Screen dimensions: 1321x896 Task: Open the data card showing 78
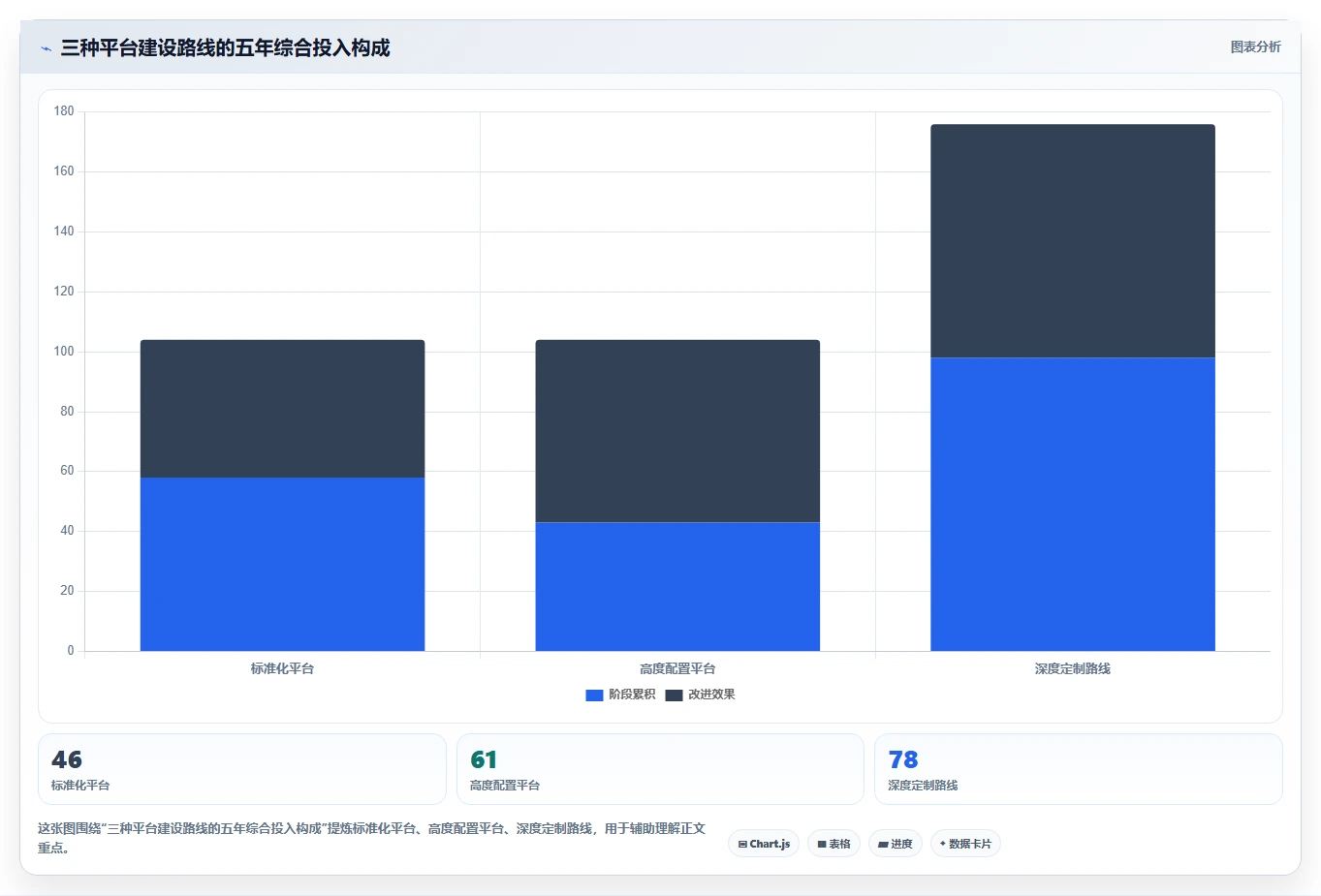pos(1079,769)
